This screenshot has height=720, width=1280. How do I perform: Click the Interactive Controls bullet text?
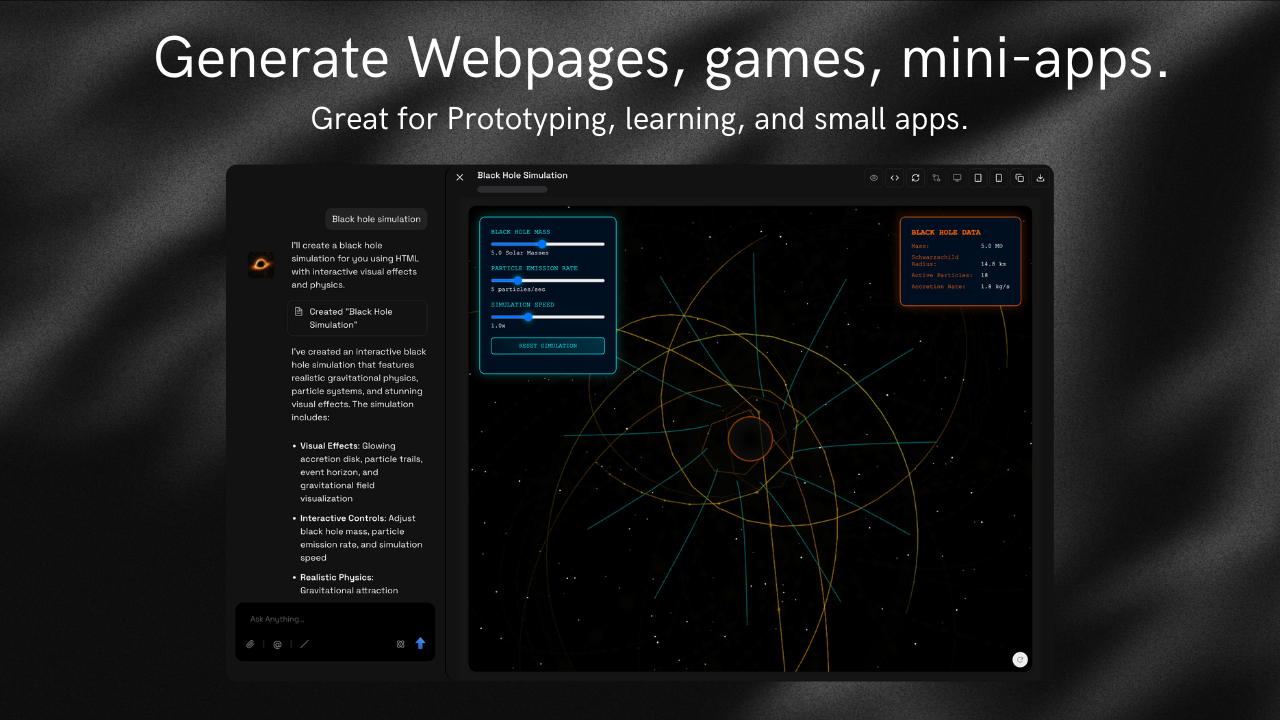(x=361, y=538)
